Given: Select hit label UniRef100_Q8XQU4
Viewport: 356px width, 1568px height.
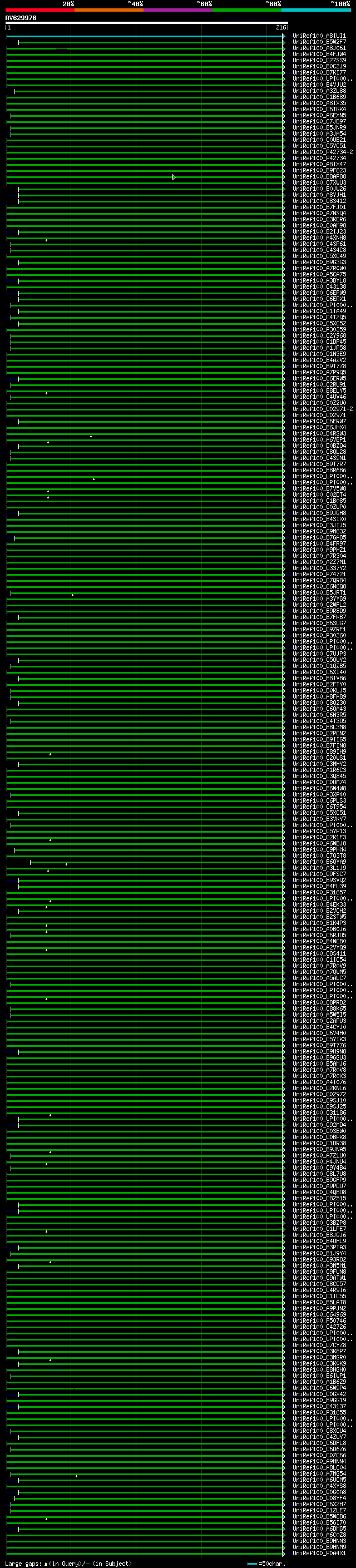Looking at the screenshot, I should (x=319, y=1431).
